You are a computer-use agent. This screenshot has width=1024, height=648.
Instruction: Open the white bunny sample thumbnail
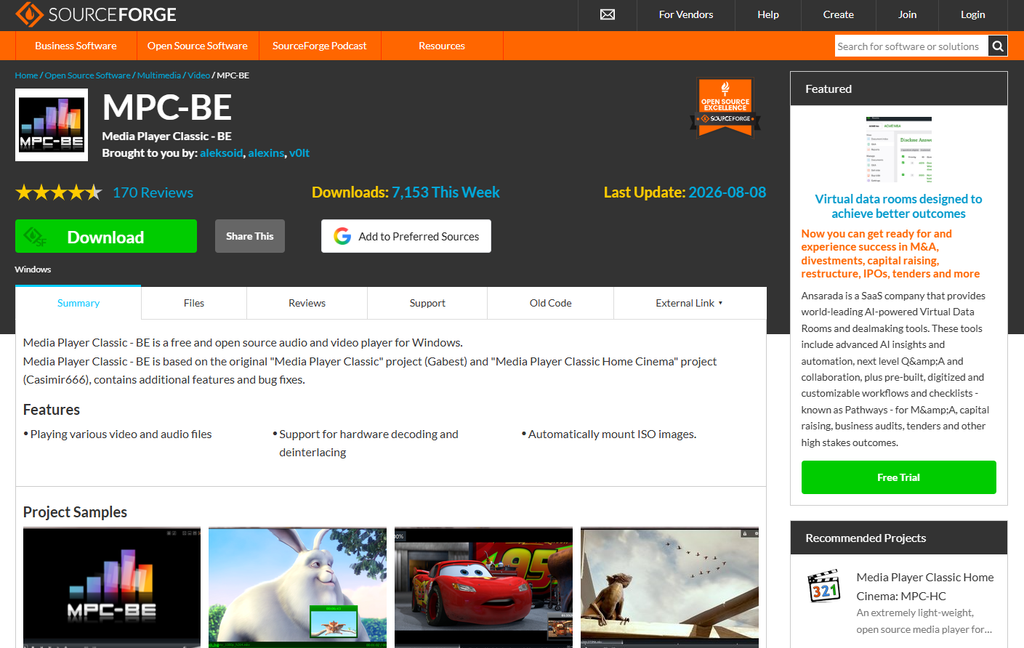tap(298, 588)
